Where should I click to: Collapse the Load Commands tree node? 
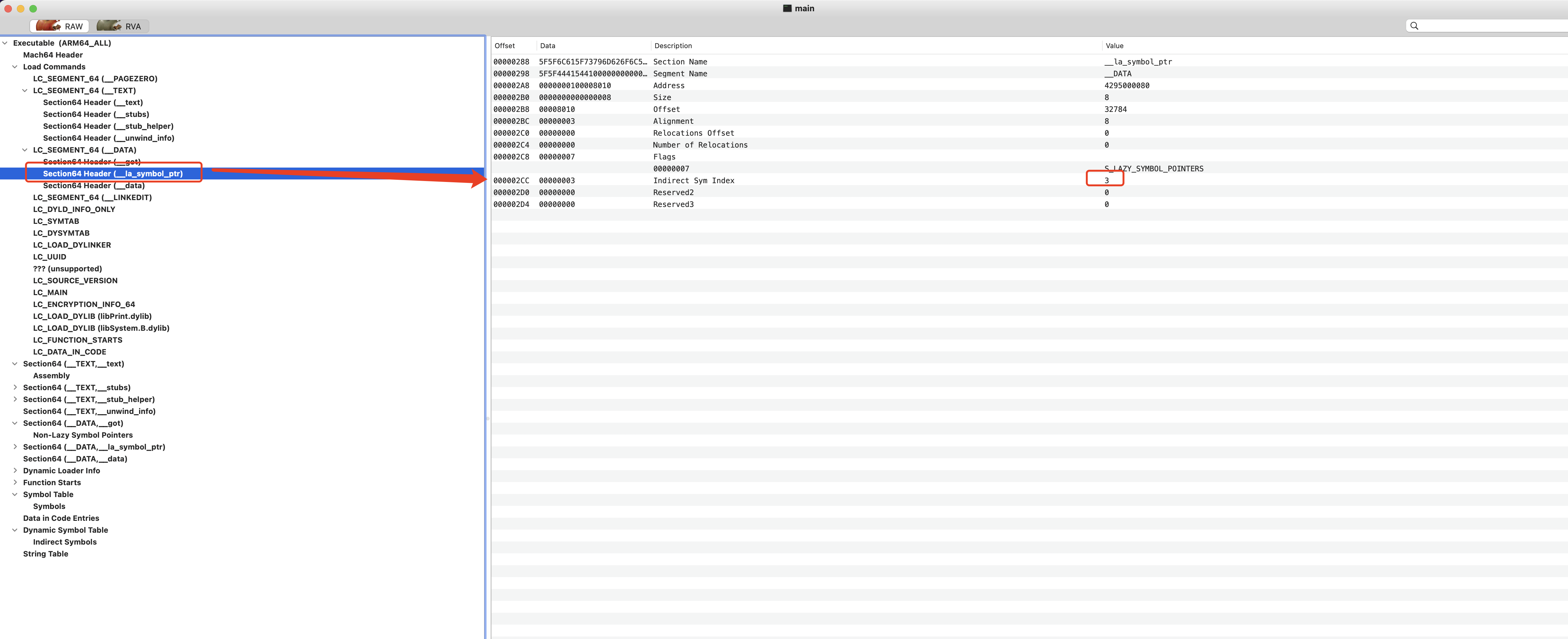pyautogui.click(x=15, y=67)
